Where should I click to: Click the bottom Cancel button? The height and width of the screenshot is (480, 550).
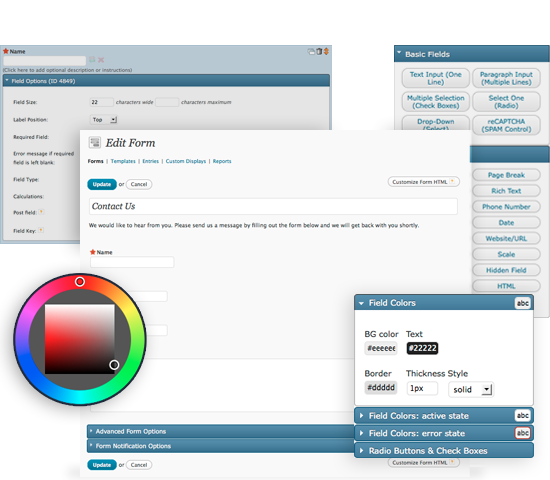(x=139, y=465)
